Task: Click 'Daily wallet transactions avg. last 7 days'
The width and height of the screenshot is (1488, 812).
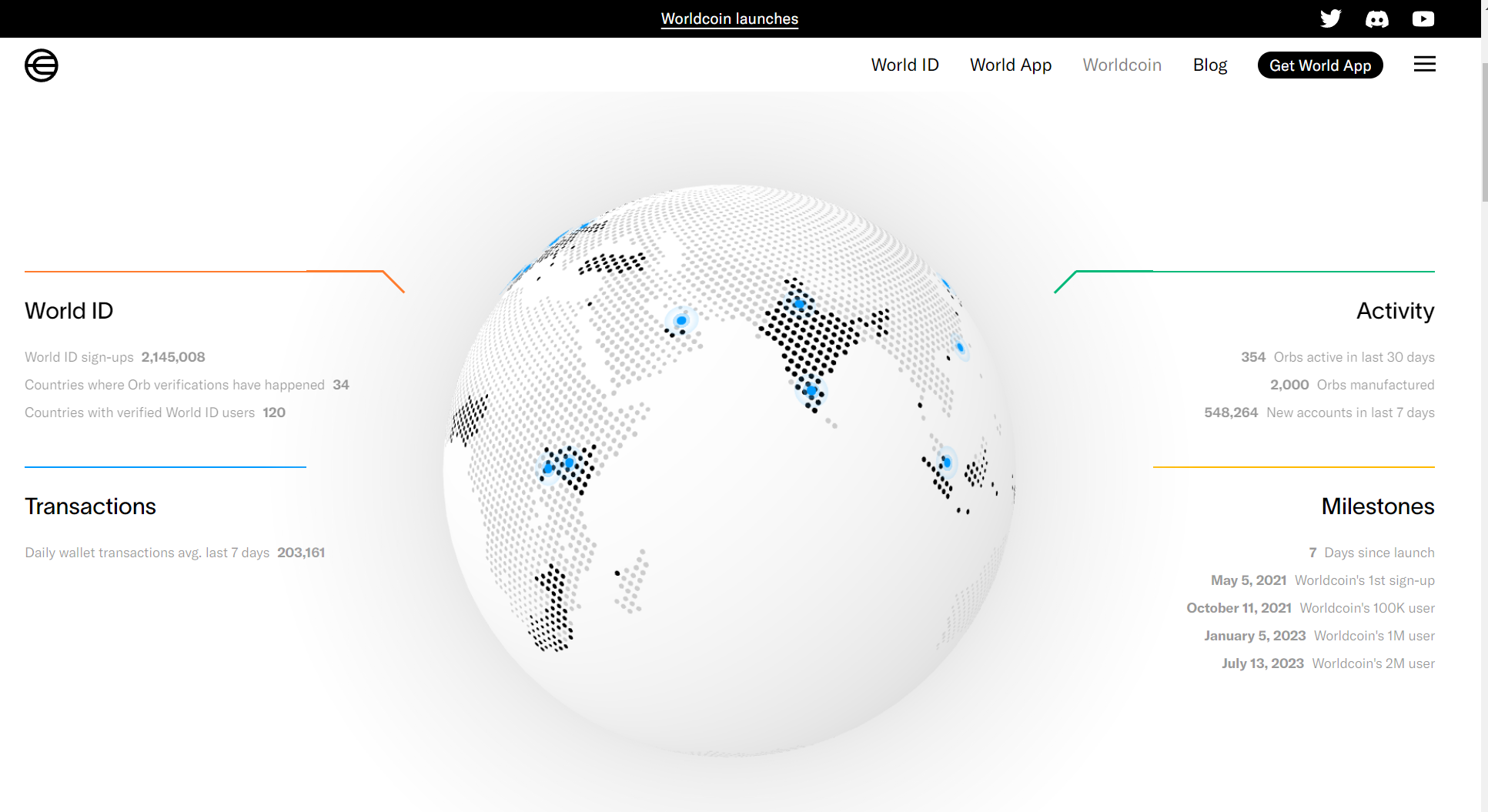Action: click(x=147, y=553)
